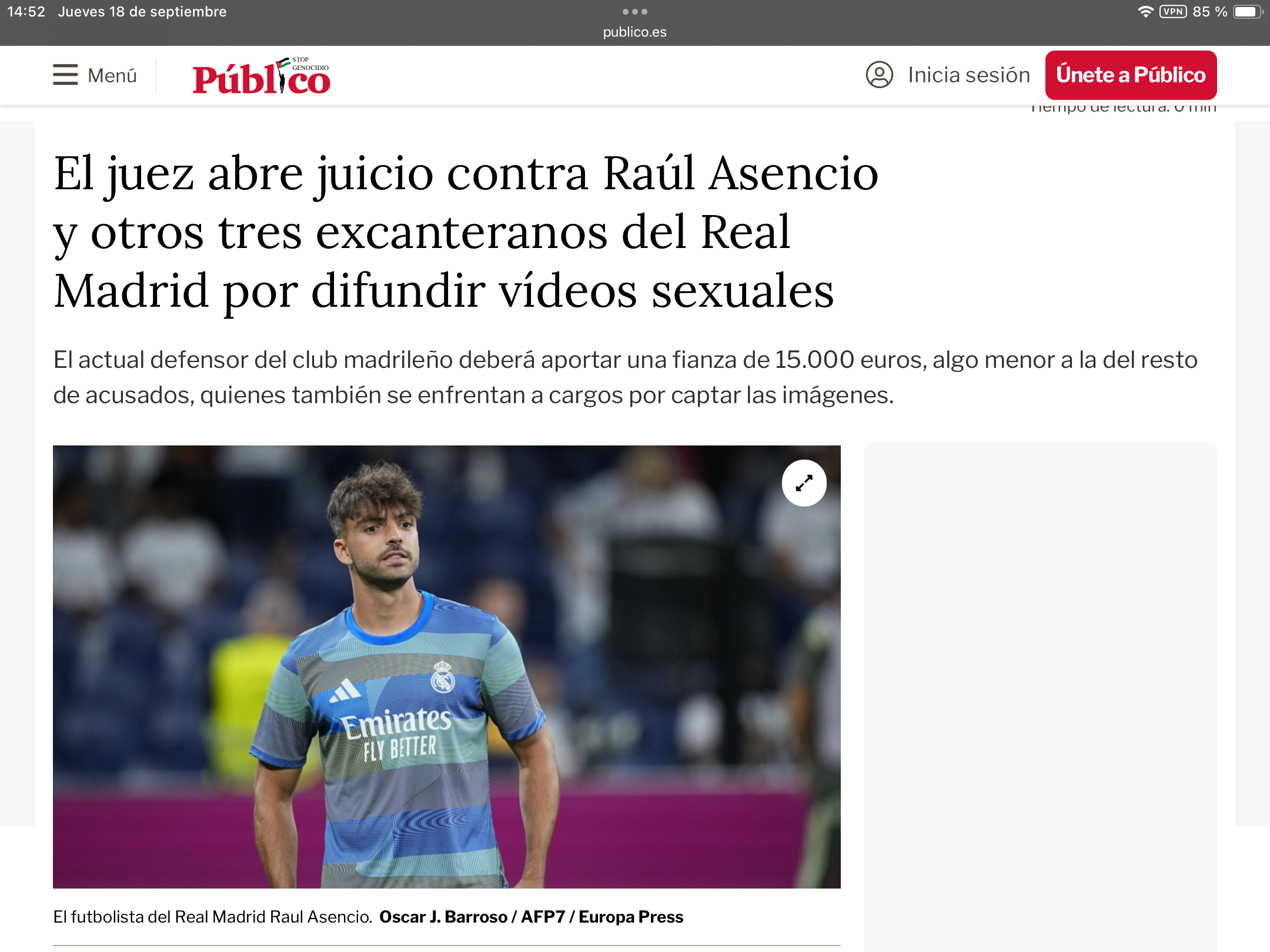Screen dimensions: 1270x952
Task: Tap the date Jueves 18 de septiembre
Action: (x=142, y=12)
